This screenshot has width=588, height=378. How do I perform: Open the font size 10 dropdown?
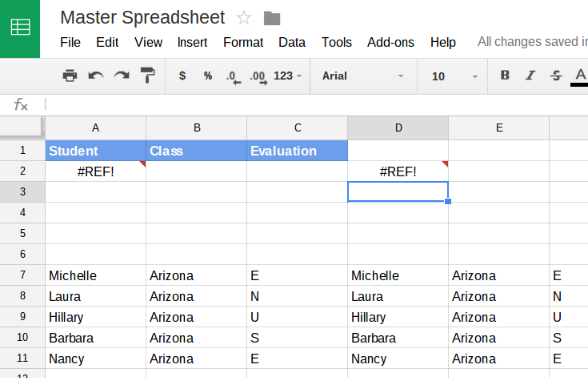(454, 76)
